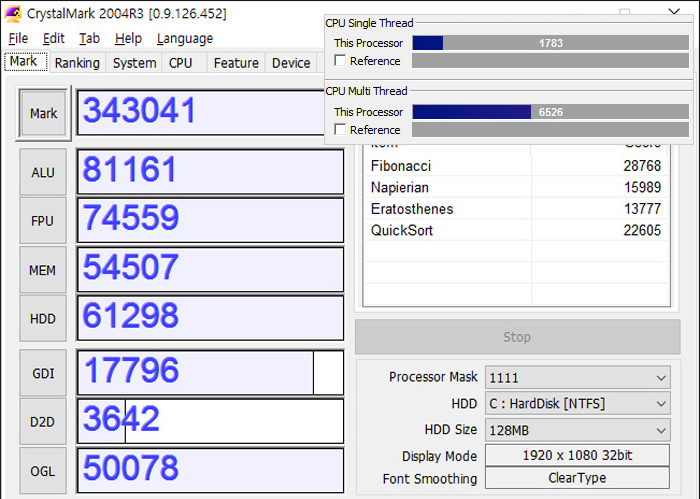
Task: Click the Fibonacci score value 28768
Action: (x=642, y=166)
